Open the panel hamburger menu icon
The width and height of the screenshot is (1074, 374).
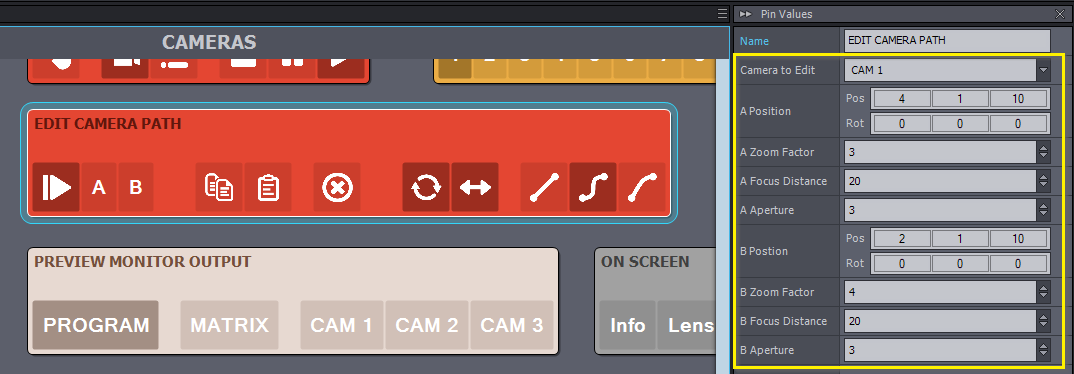pyautogui.click(x=722, y=13)
